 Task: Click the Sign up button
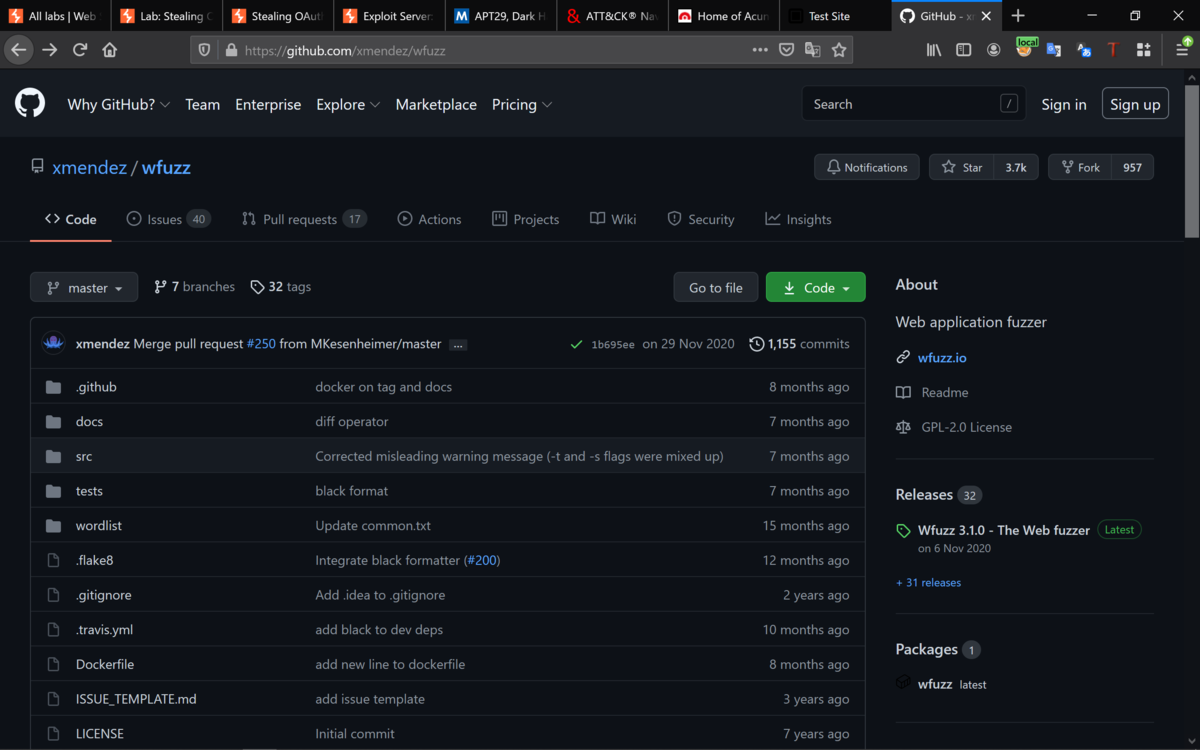click(1135, 104)
